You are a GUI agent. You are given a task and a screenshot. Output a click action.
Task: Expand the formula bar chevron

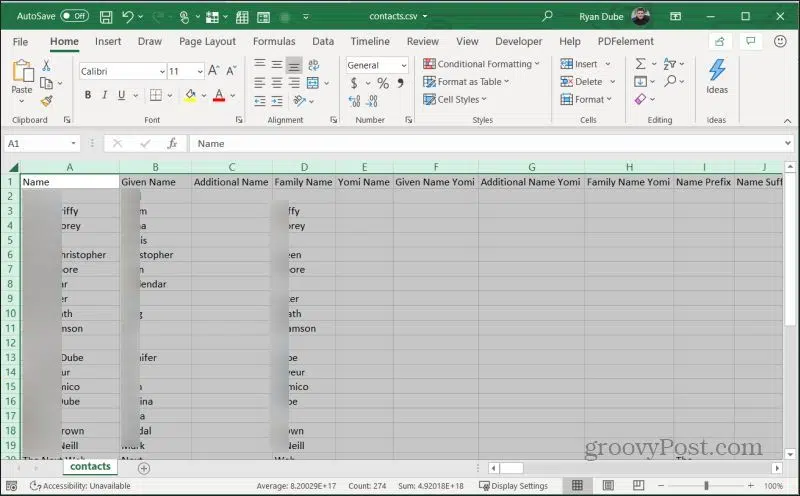[x=788, y=143]
